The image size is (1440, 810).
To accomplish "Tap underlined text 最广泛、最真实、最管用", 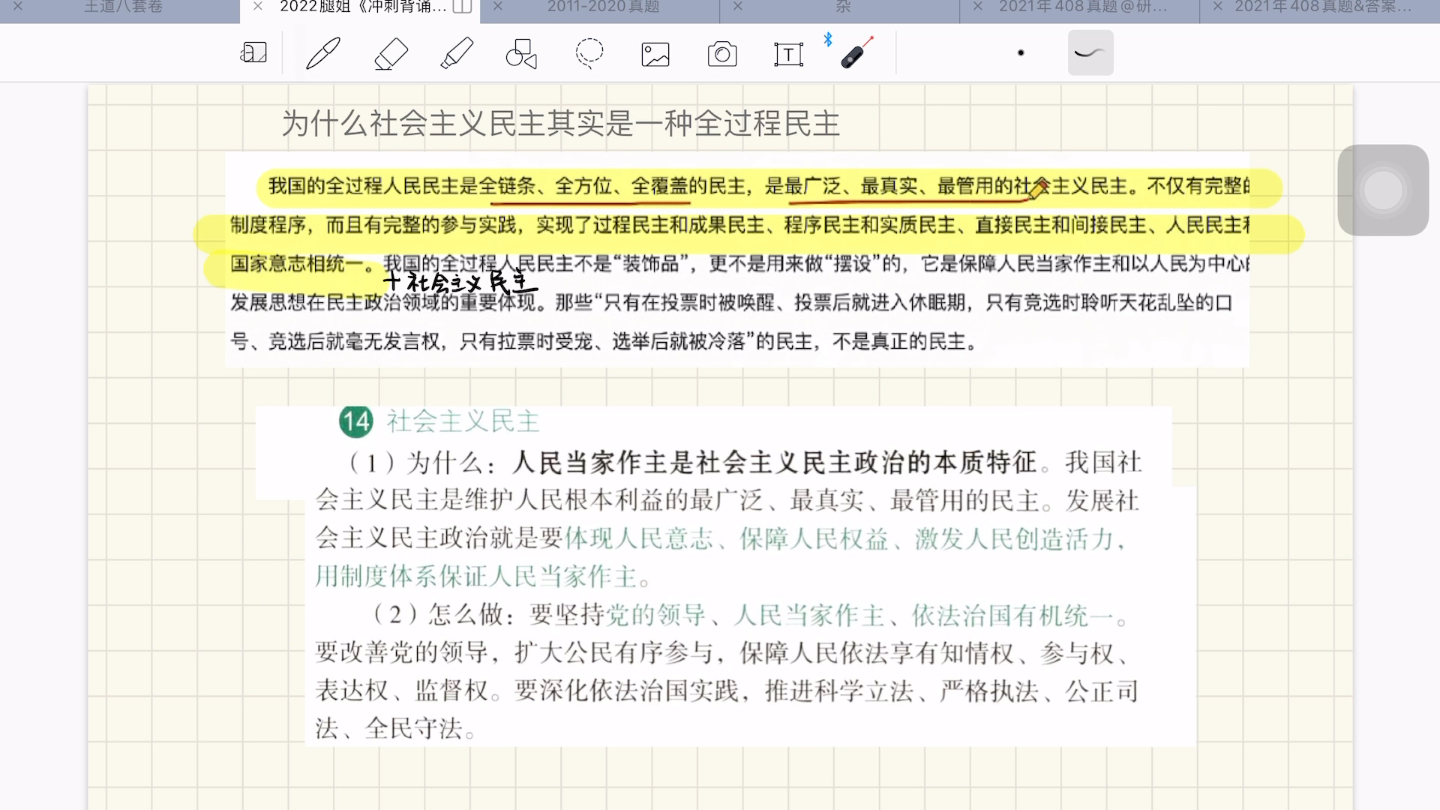I will tap(889, 186).
